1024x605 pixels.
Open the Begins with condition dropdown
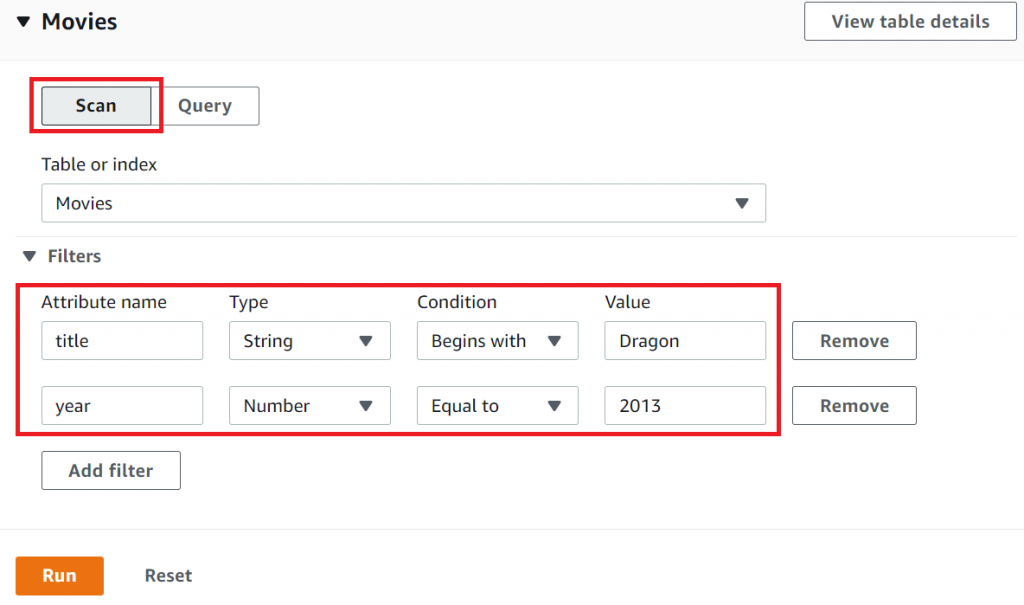click(497, 341)
